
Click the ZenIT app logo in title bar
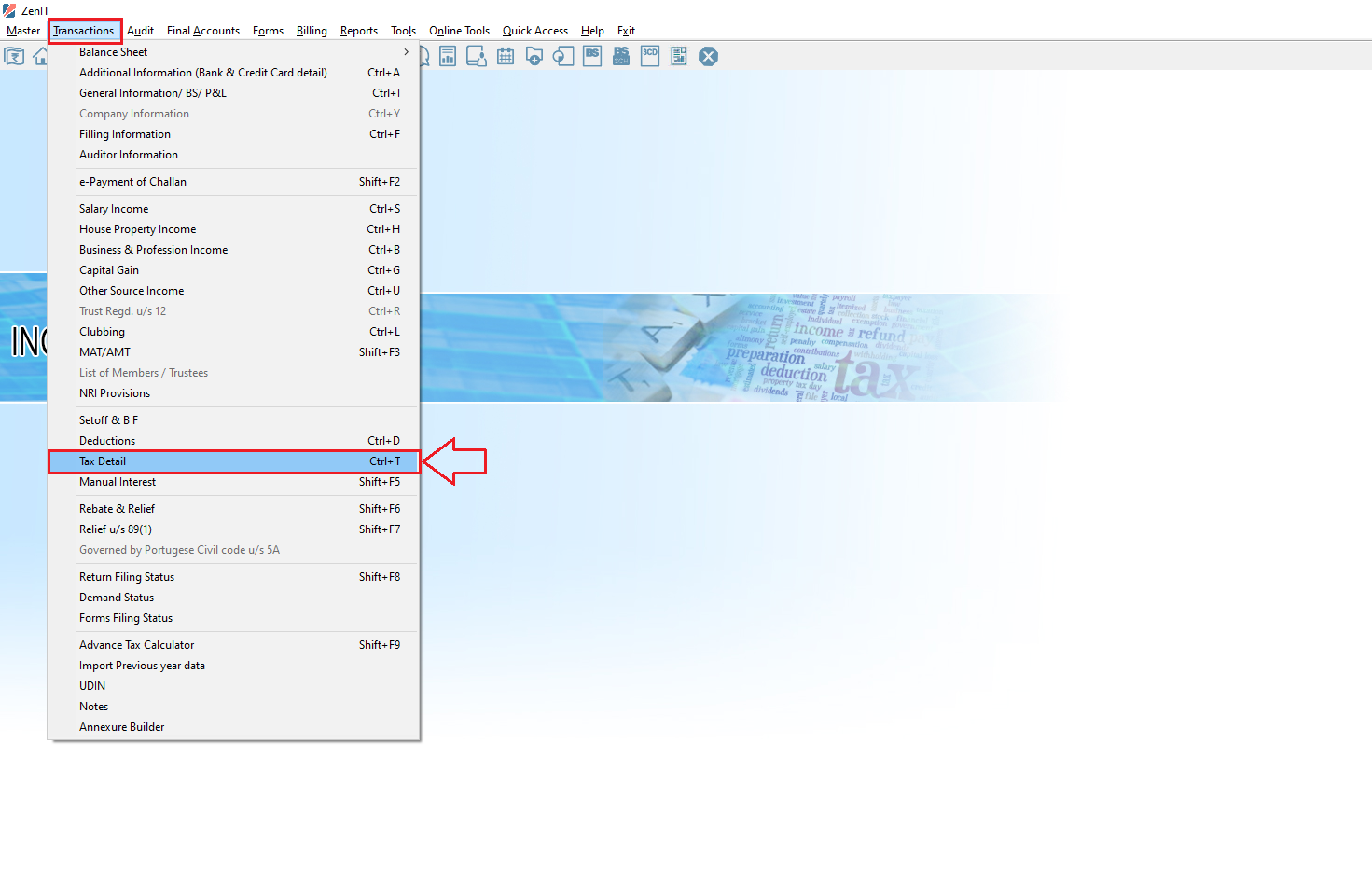pyautogui.click(x=9, y=10)
